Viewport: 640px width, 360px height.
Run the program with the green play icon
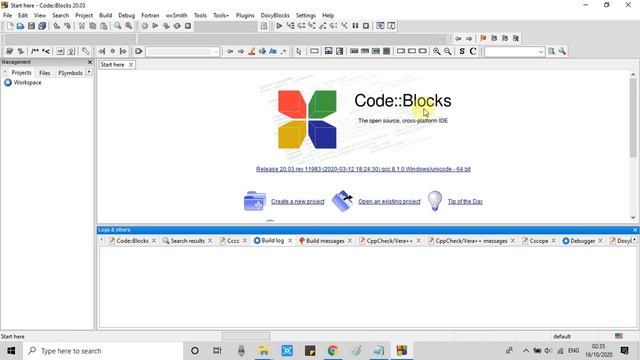point(155,26)
